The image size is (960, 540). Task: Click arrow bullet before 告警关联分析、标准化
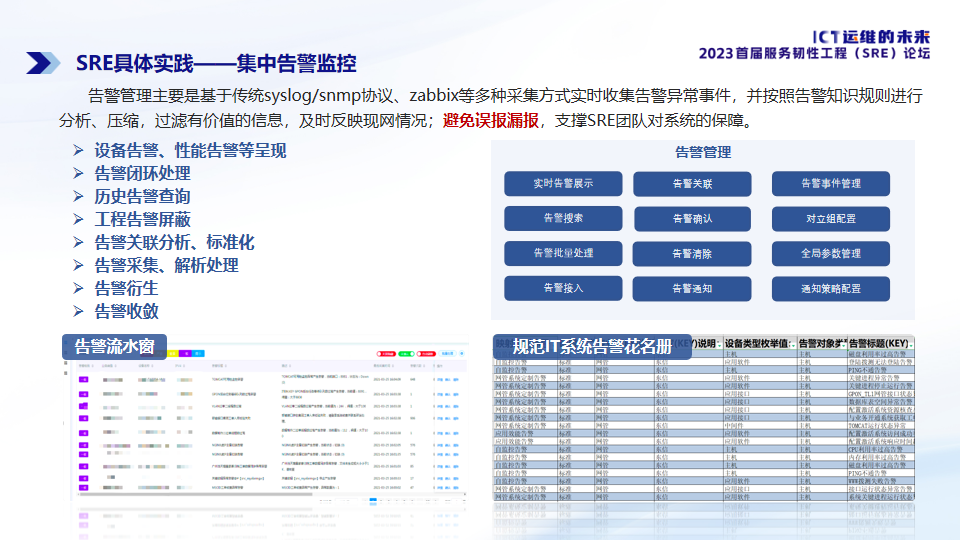pyautogui.click(x=78, y=242)
